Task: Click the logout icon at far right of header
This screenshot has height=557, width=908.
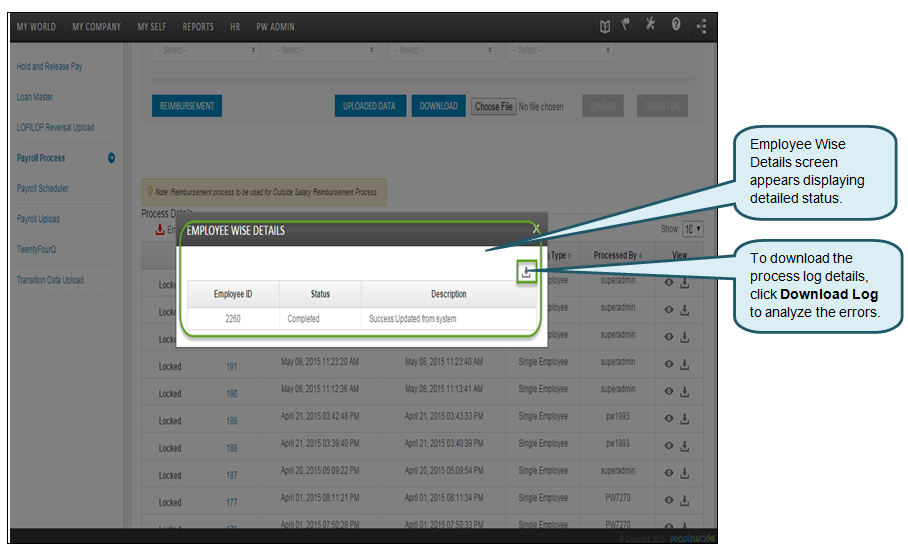Action: click(701, 26)
